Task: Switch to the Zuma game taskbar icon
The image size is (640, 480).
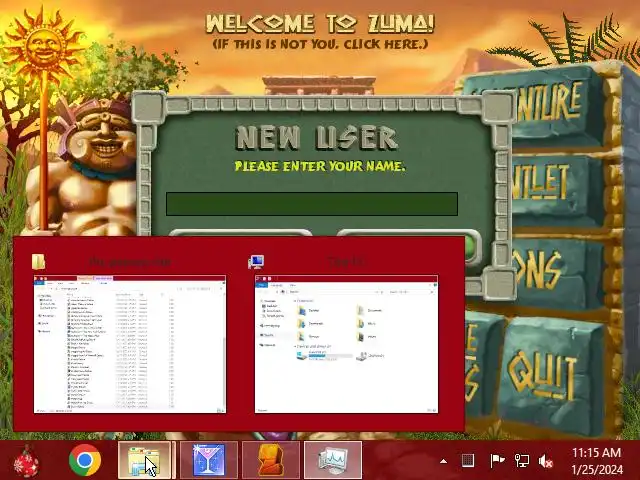Action: (271, 460)
